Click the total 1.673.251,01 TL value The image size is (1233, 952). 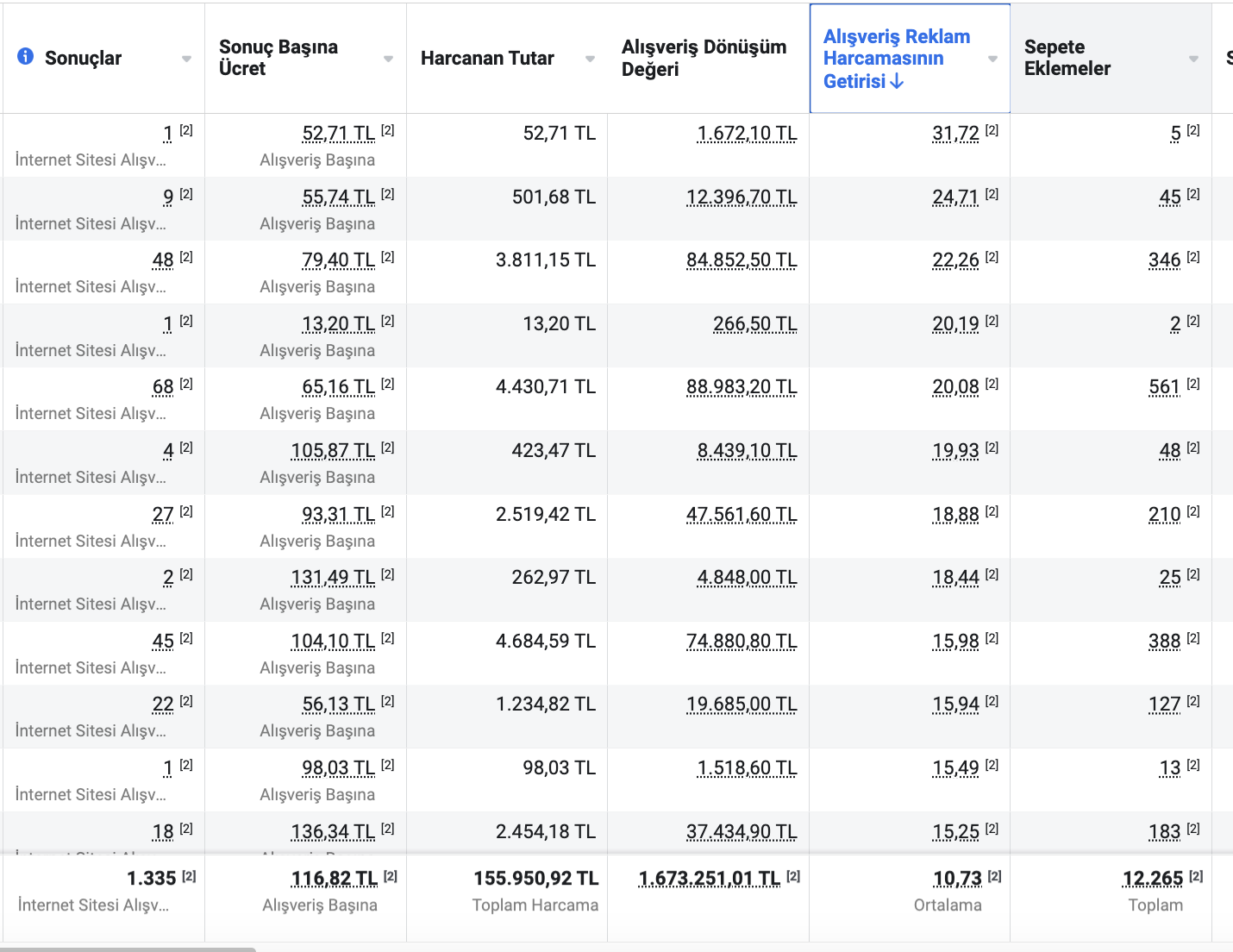tap(709, 879)
